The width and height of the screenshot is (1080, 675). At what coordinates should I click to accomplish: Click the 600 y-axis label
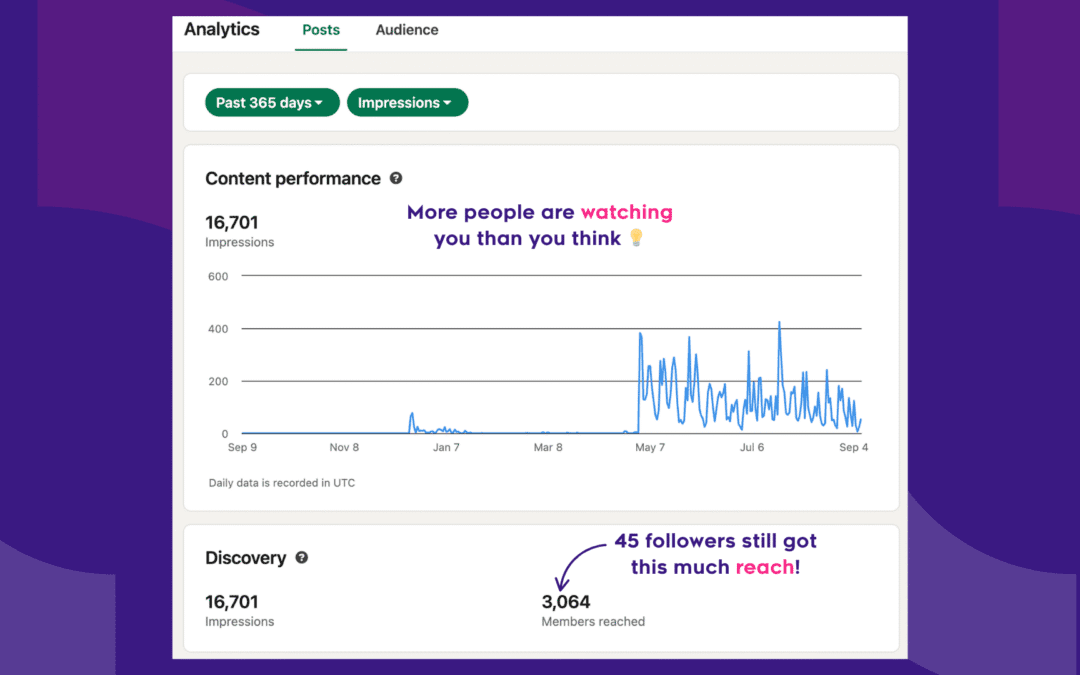(x=218, y=276)
